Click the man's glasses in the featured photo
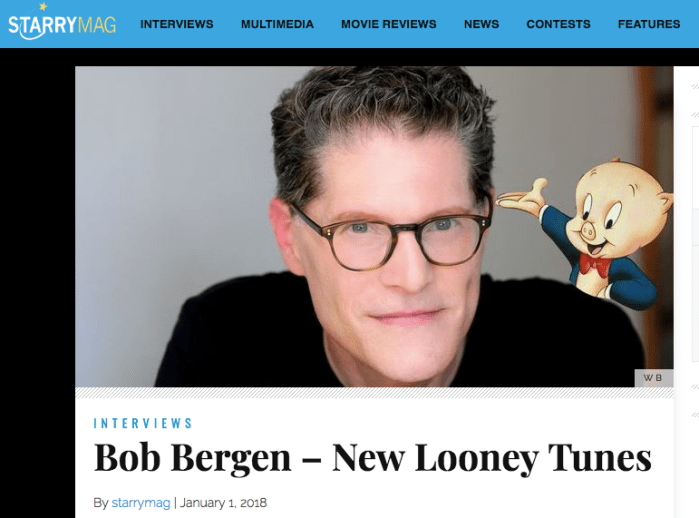Image resolution: width=699 pixels, height=518 pixels. [392, 238]
